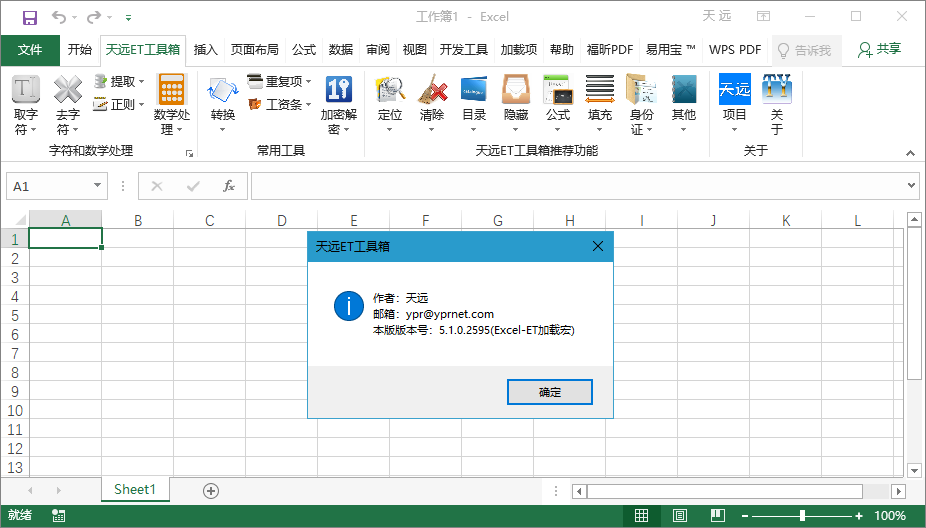Screen dimensions: 926x528
Task: Select cell A1
Action: [x=66, y=239]
